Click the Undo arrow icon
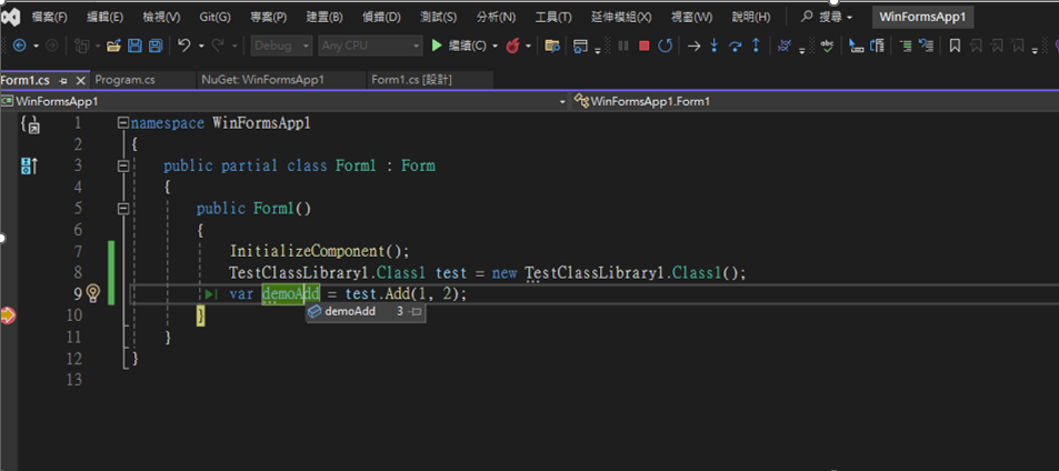This screenshot has width=1059, height=471. pyautogui.click(x=184, y=46)
